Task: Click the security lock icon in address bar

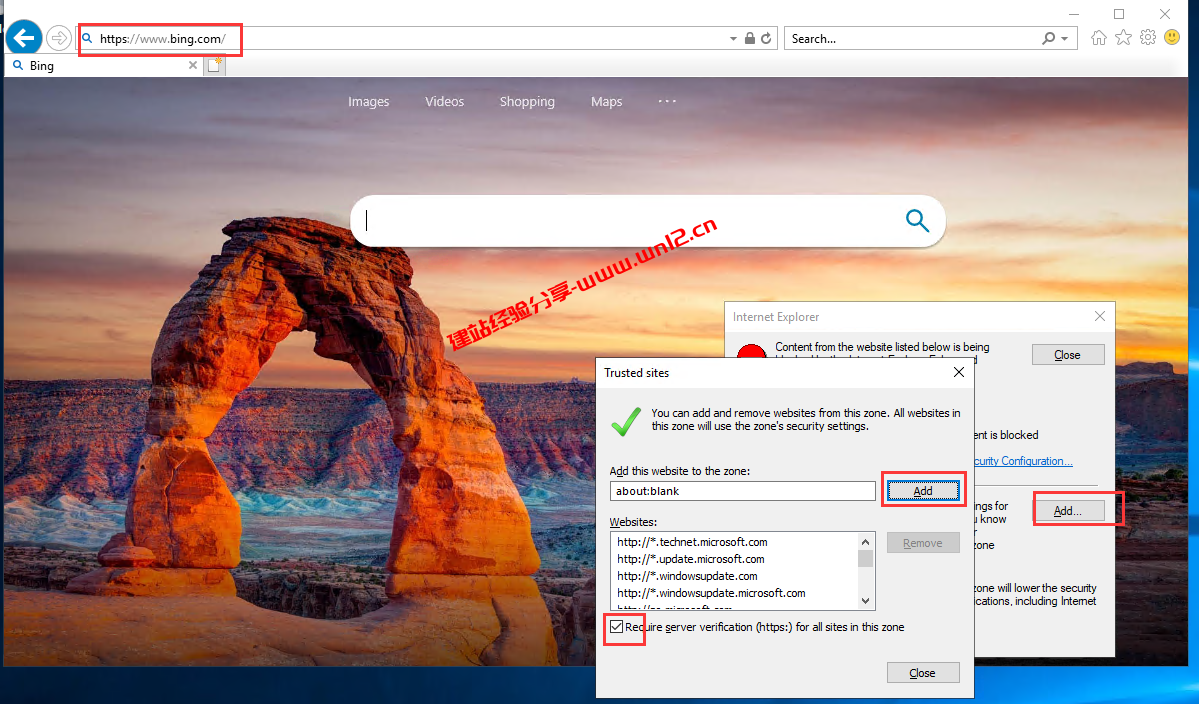Action: (x=750, y=39)
